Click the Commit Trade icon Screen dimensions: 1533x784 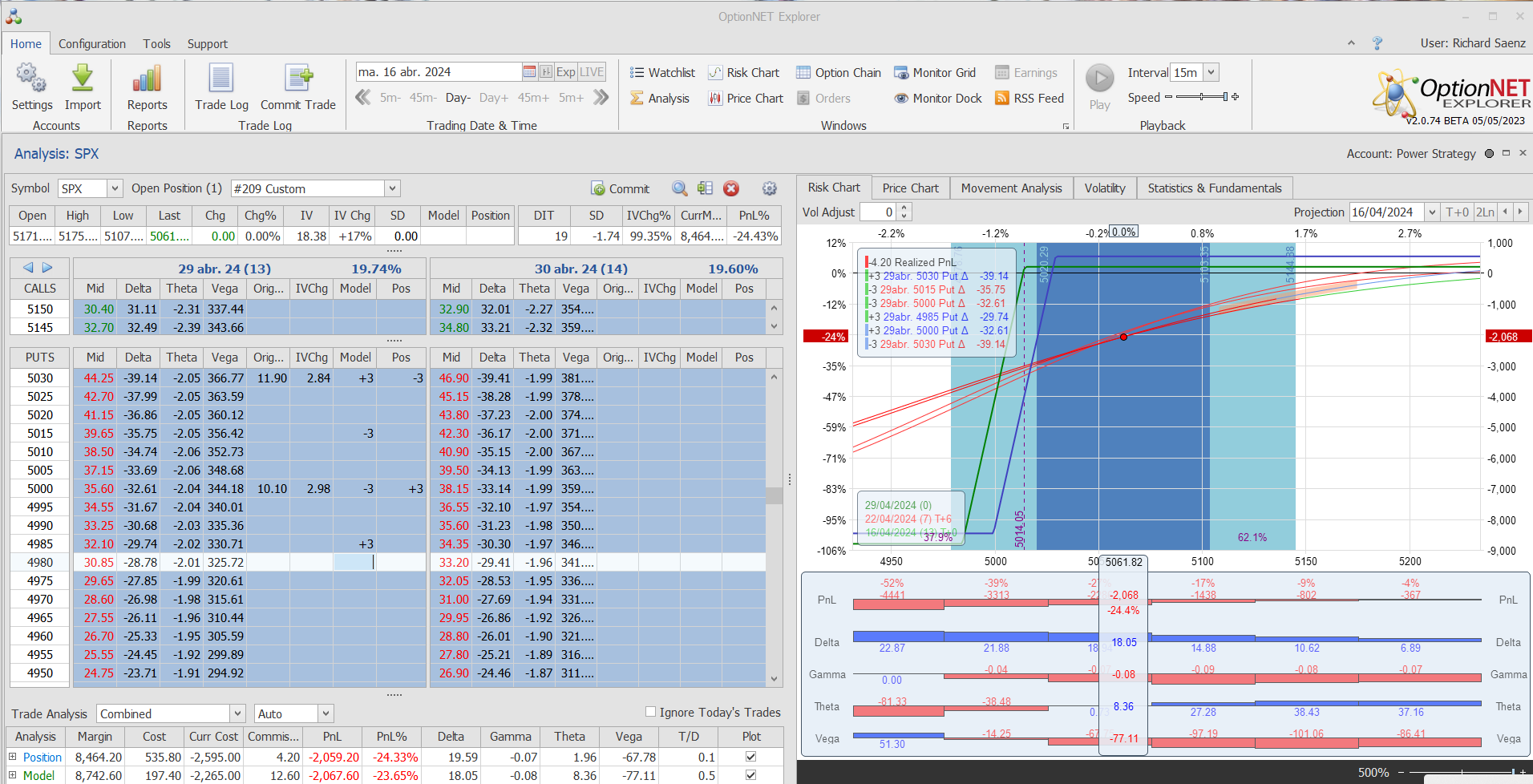pos(298,79)
